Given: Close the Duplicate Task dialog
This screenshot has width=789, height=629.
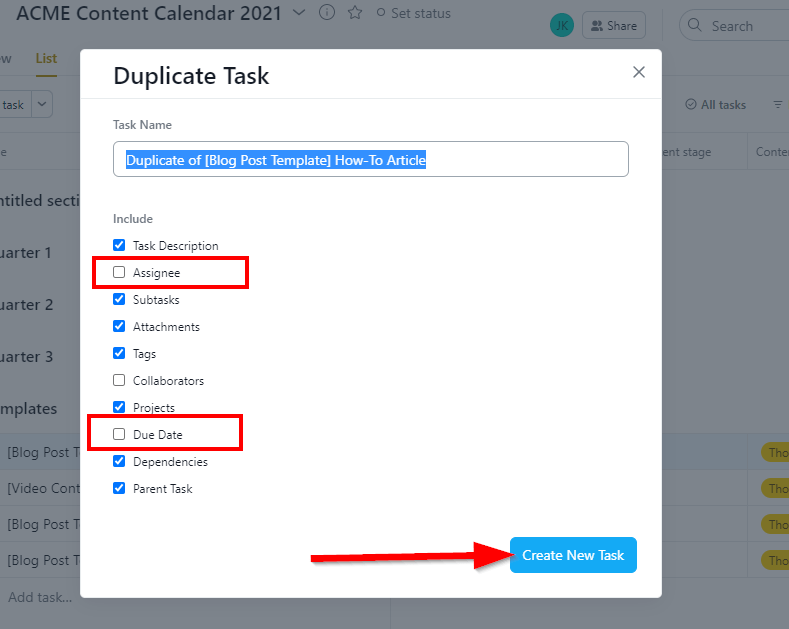Looking at the screenshot, I should [639, 72].
